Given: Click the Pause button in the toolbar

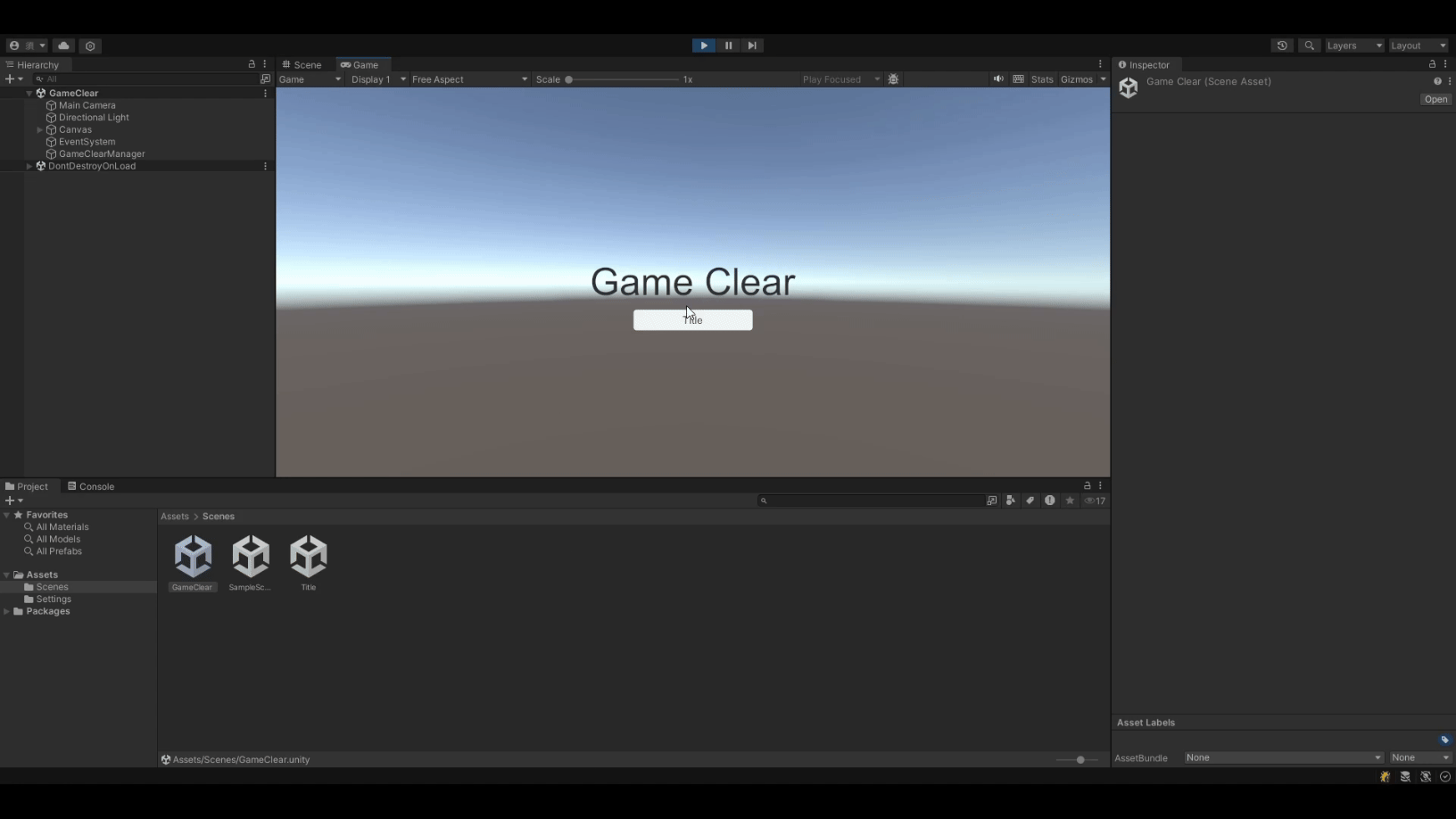Looking at the screenshot, I should coord(728,45).
